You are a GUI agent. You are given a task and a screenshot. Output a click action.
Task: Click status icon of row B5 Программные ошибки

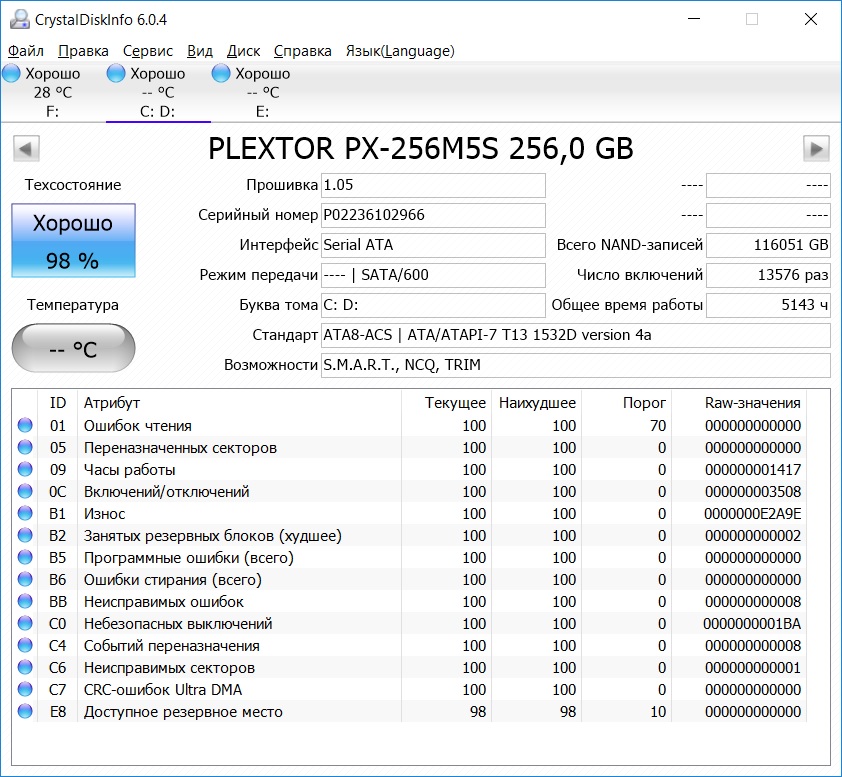[x=25, y=557]
